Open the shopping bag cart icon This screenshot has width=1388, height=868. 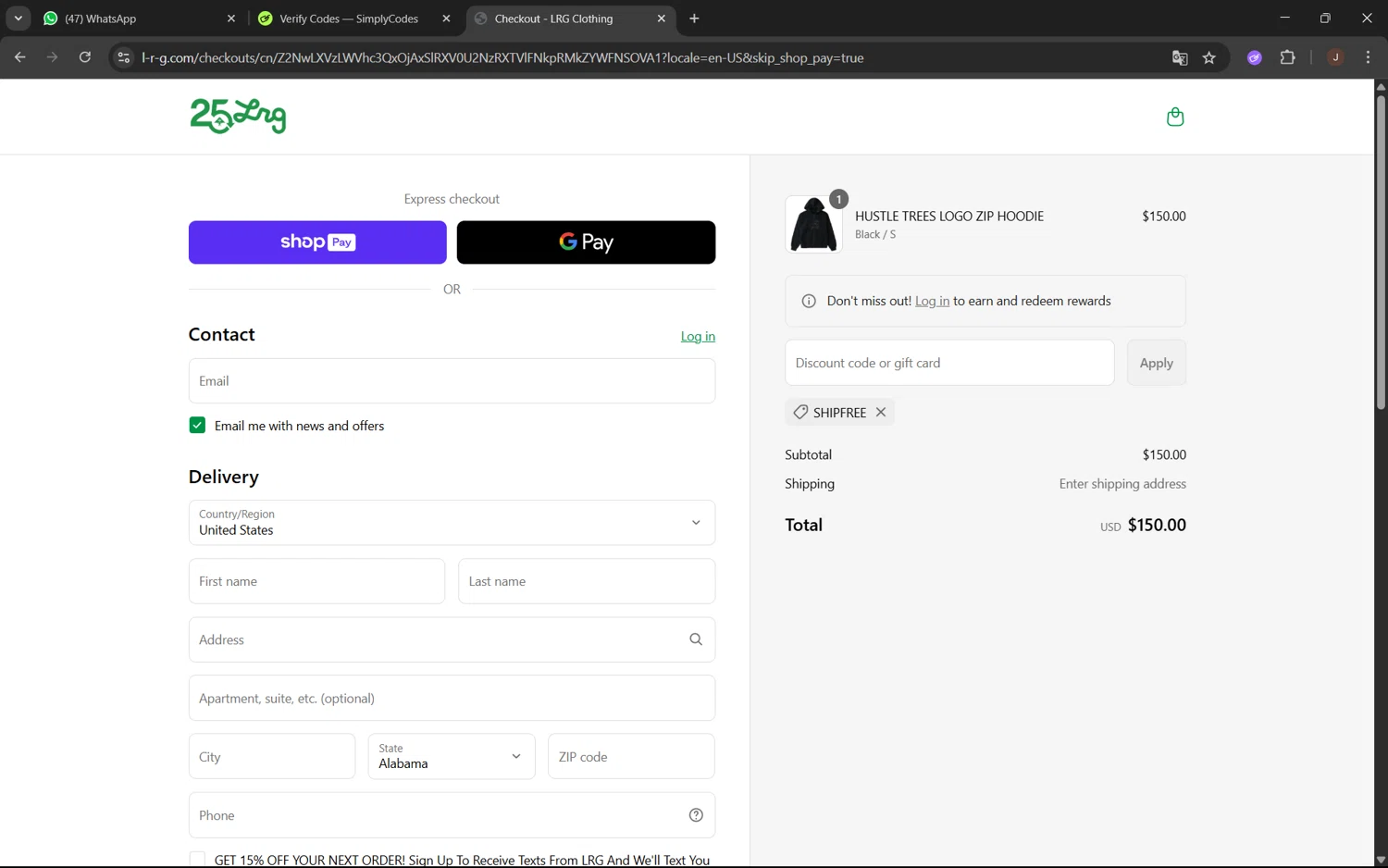1175,117
